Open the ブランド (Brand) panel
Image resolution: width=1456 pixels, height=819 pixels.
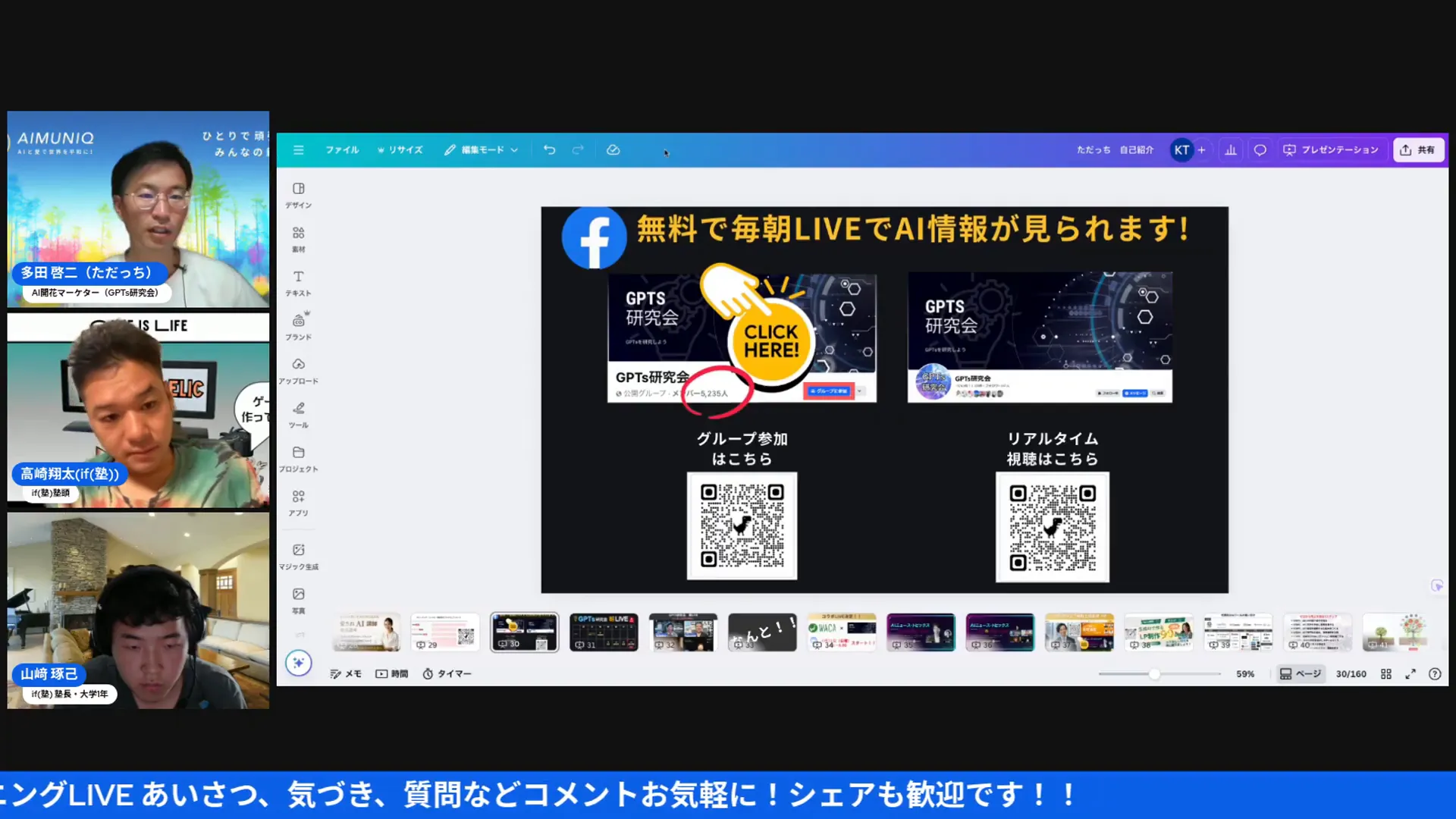point(298,327)
